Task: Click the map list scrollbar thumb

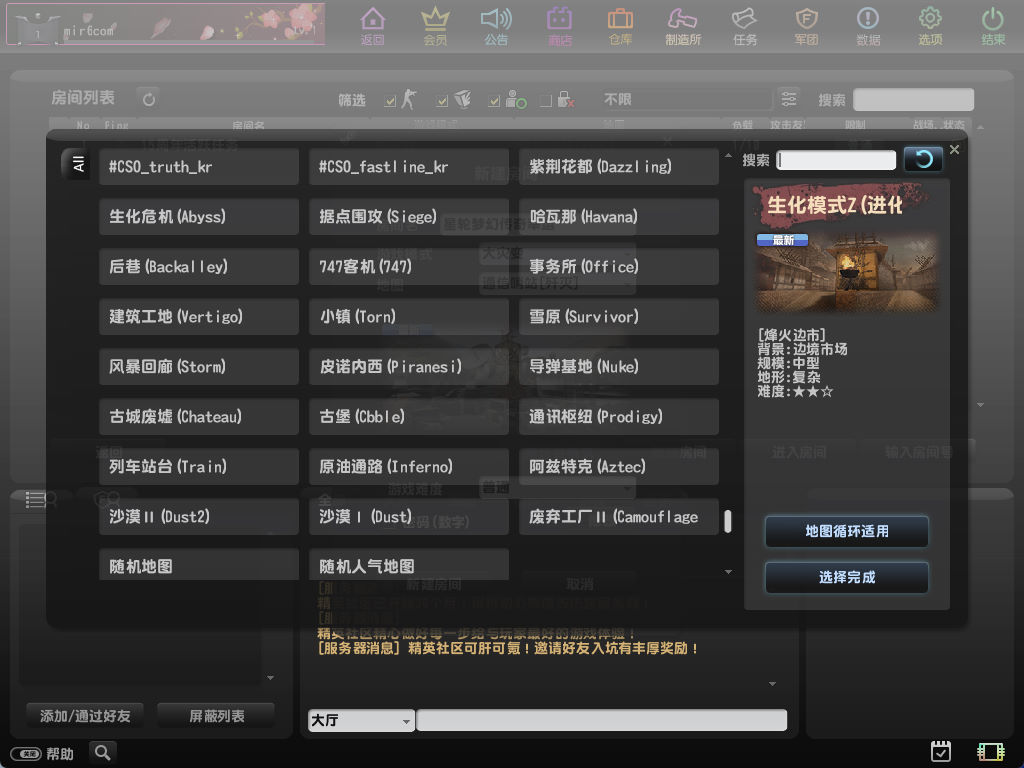Action: [728, 521]
